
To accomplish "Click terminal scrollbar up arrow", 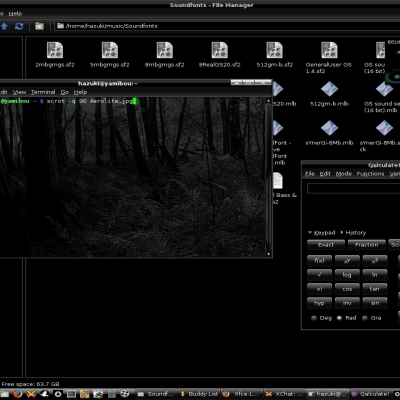I will coord(269,100).
